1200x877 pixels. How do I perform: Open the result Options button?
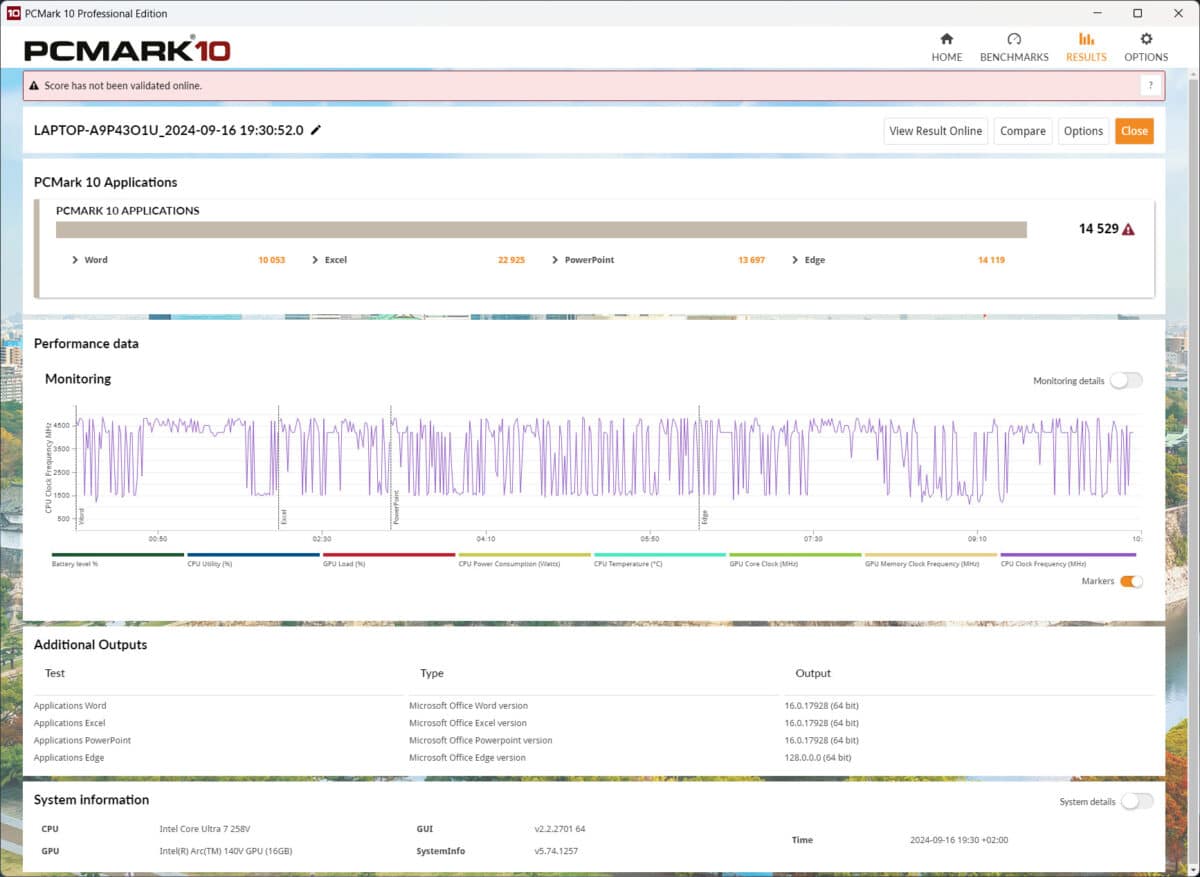pos(1083,131)
